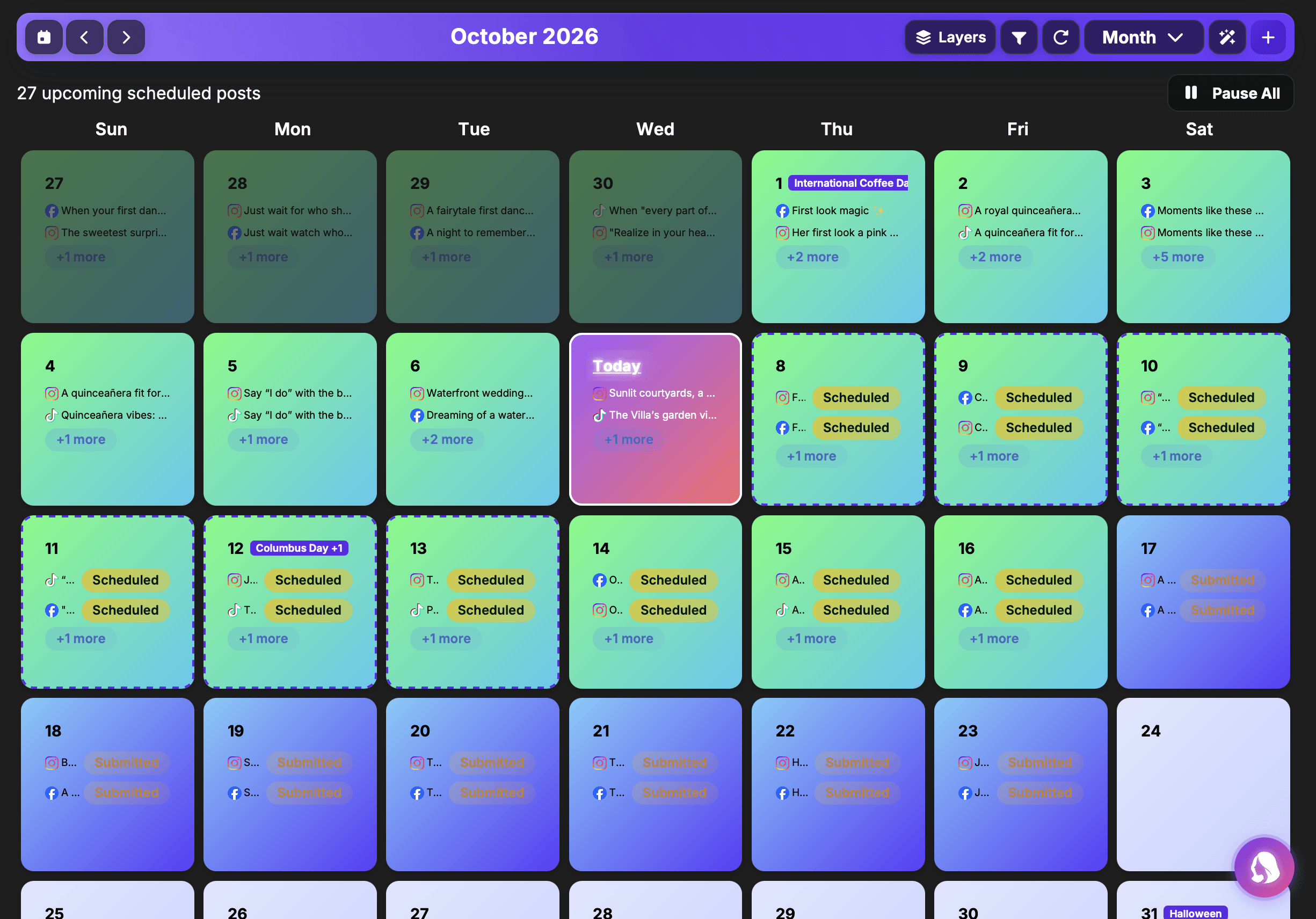Click the plus add post button
This screenshot has width=1316, height=919.
(1268, 37)
